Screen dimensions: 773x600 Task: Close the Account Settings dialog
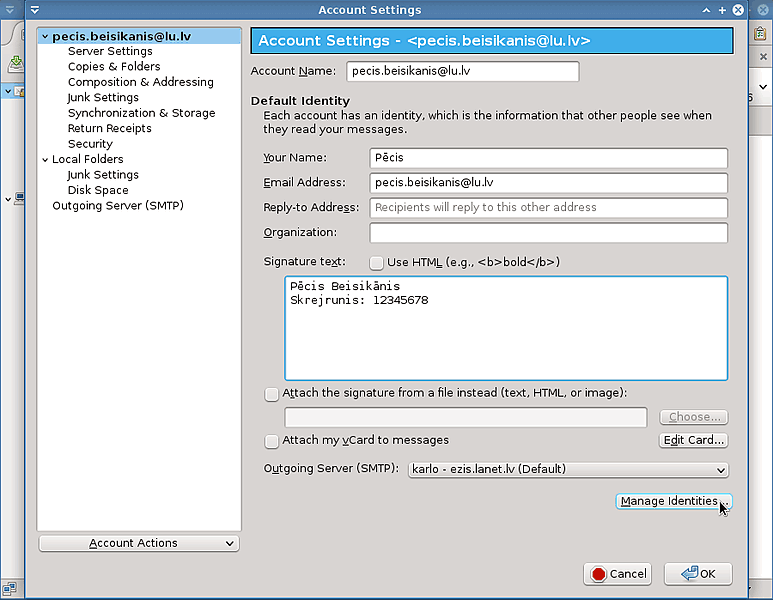[x=738, y=10]
